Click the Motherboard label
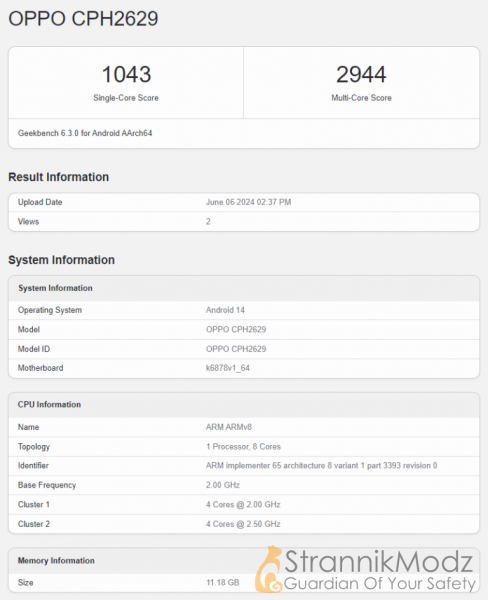The height and width of the screenshot is (600, 488). click(41, 368)
